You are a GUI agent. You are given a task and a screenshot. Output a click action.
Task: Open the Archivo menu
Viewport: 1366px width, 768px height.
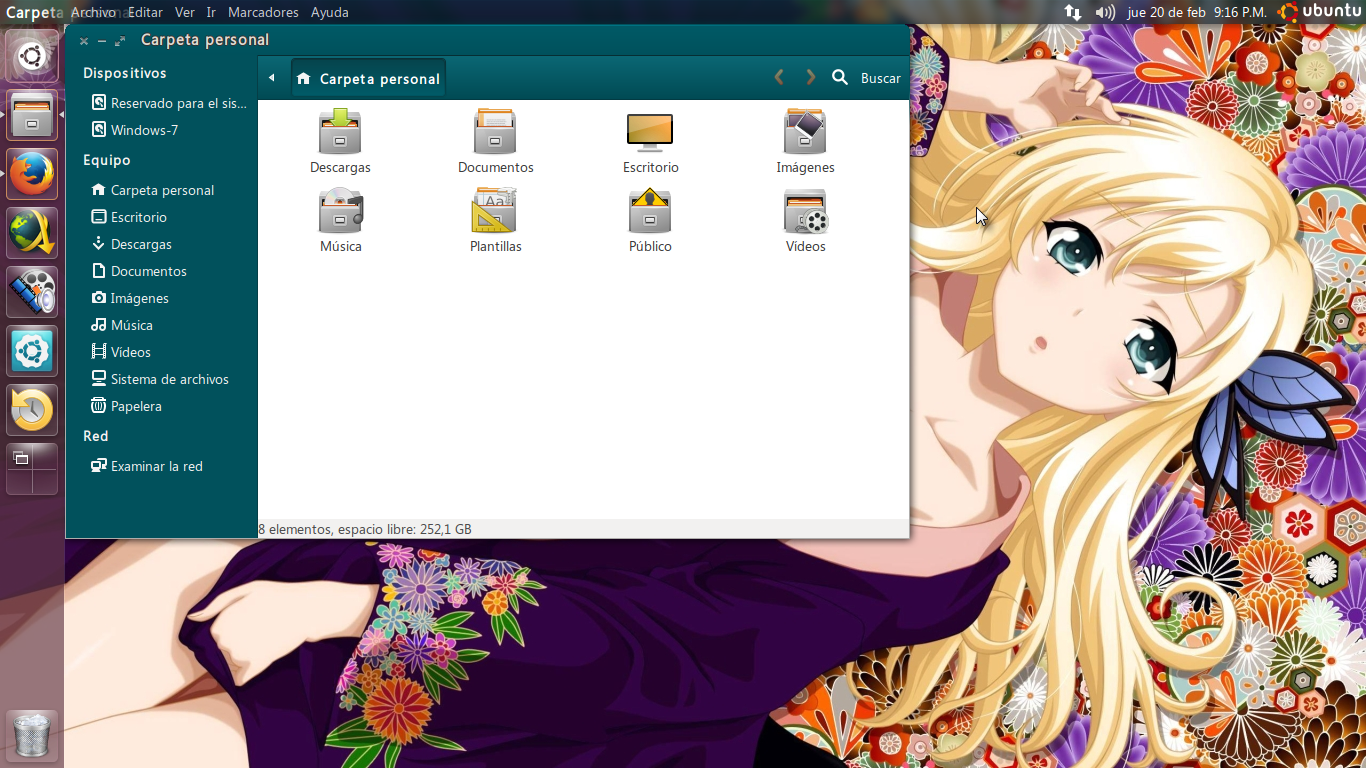tap(93, 12)
